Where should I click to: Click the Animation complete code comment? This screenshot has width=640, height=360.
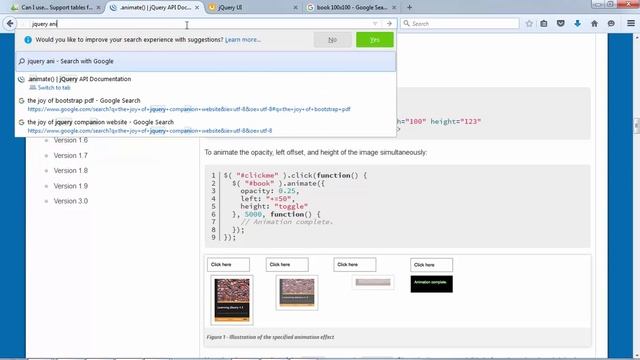[287, 222]
